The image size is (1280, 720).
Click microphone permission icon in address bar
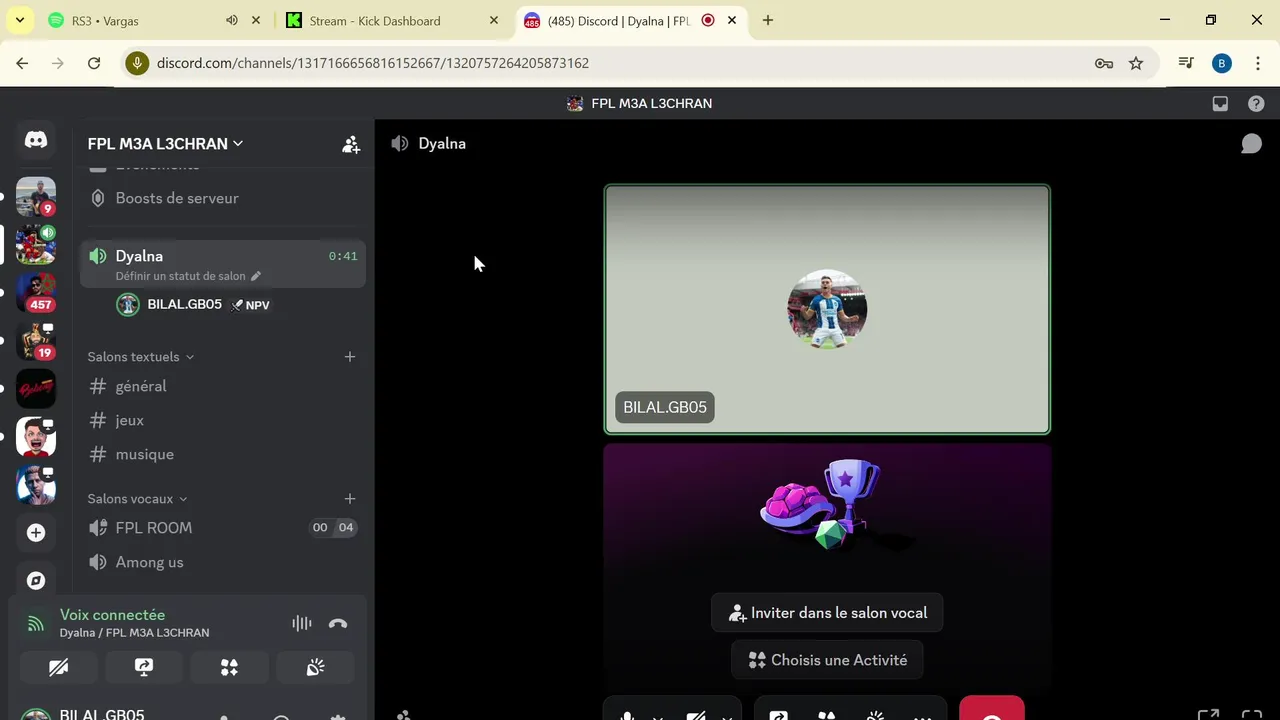(x=138, y=63)
